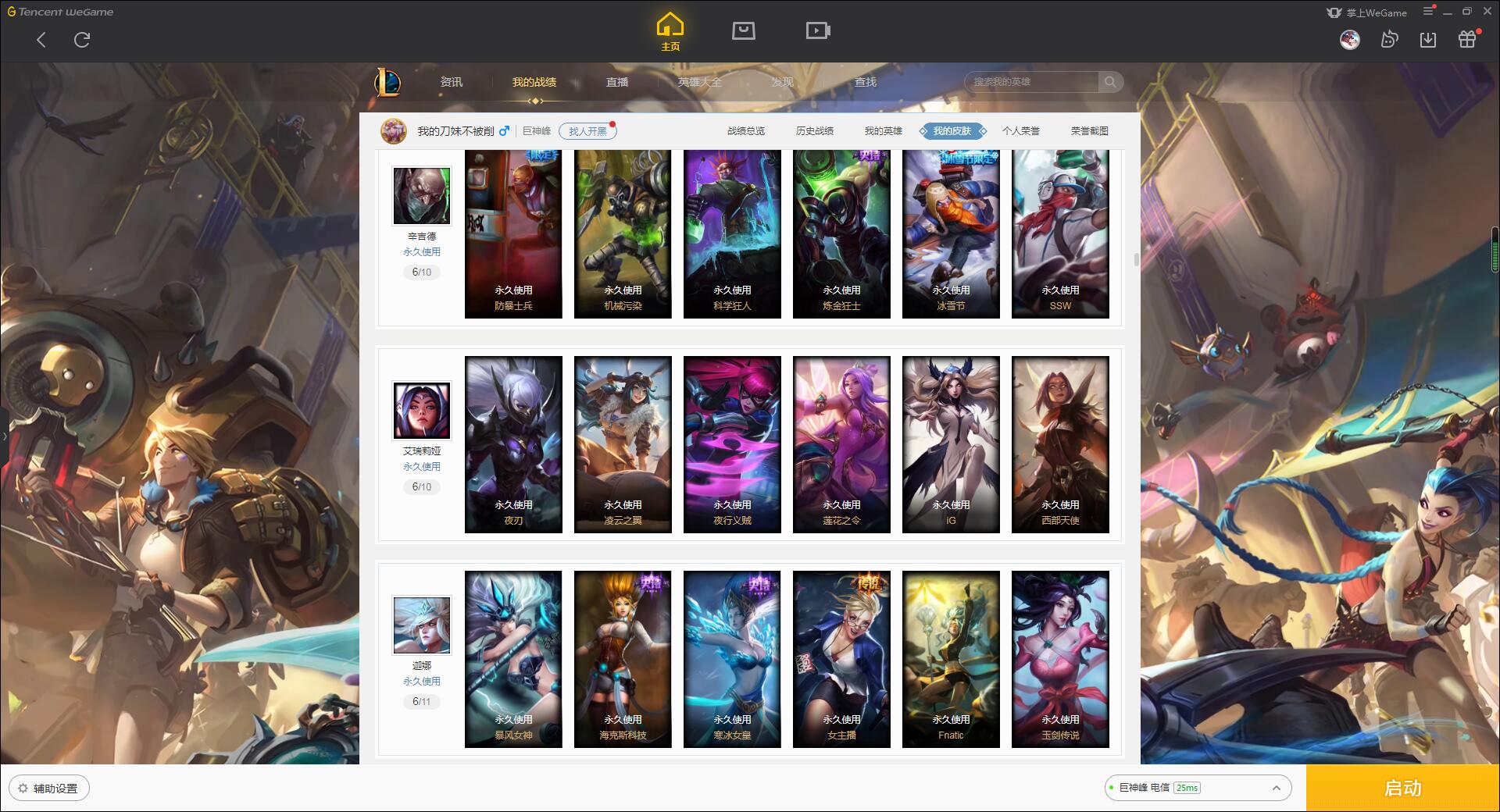Screen dimensions: 1500x812
Task: Click 永久使用 under 艾瑞莉娅 name
Action: [x=422, y=466]
